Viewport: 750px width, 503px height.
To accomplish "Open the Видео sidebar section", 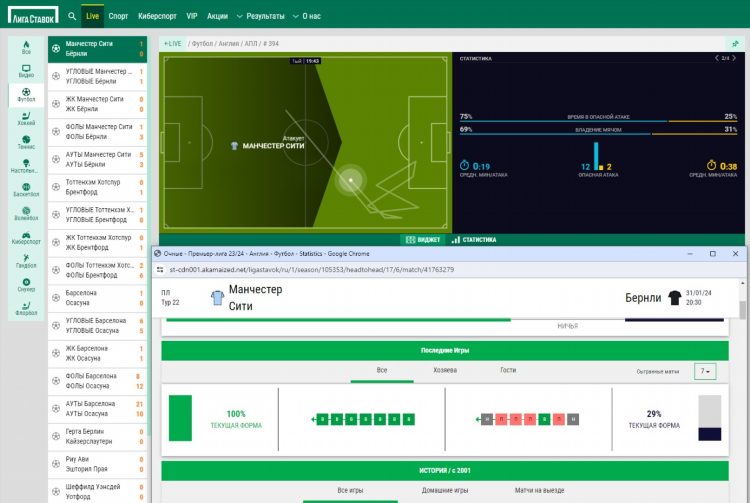I will pos(26,71).
